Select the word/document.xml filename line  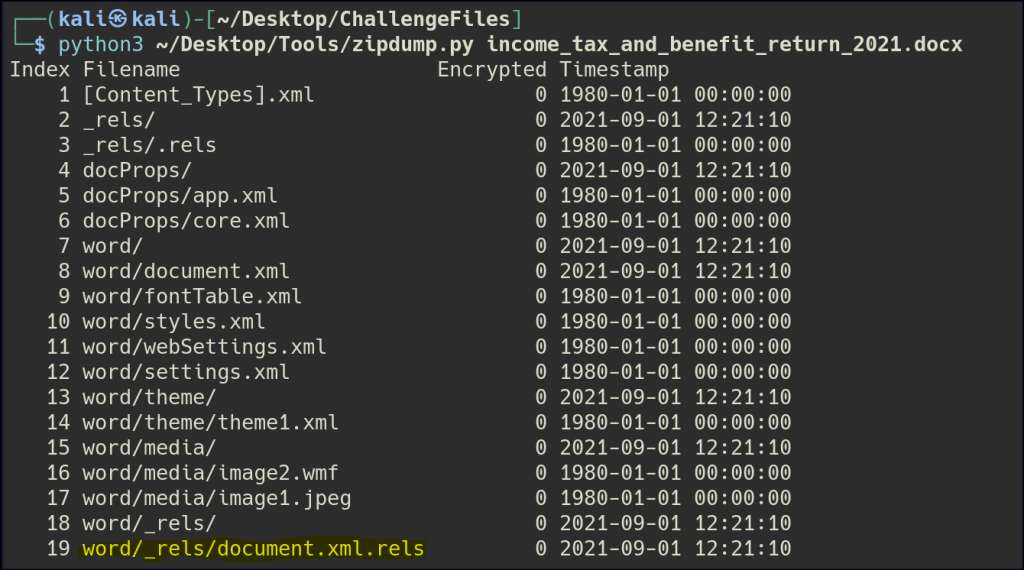point(186,271)
